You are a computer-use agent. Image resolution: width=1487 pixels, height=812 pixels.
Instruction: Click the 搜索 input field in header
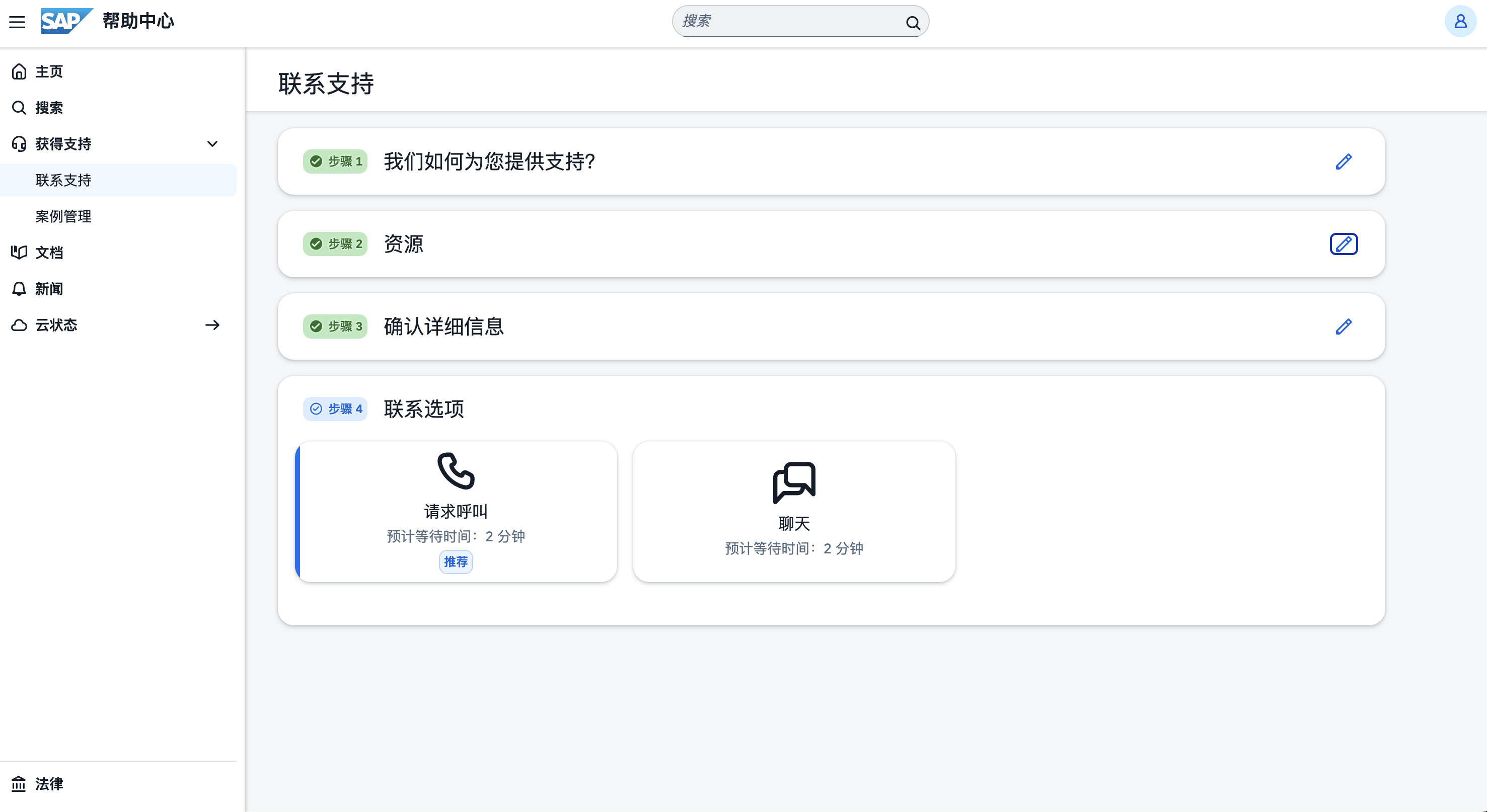pos(785,22)
